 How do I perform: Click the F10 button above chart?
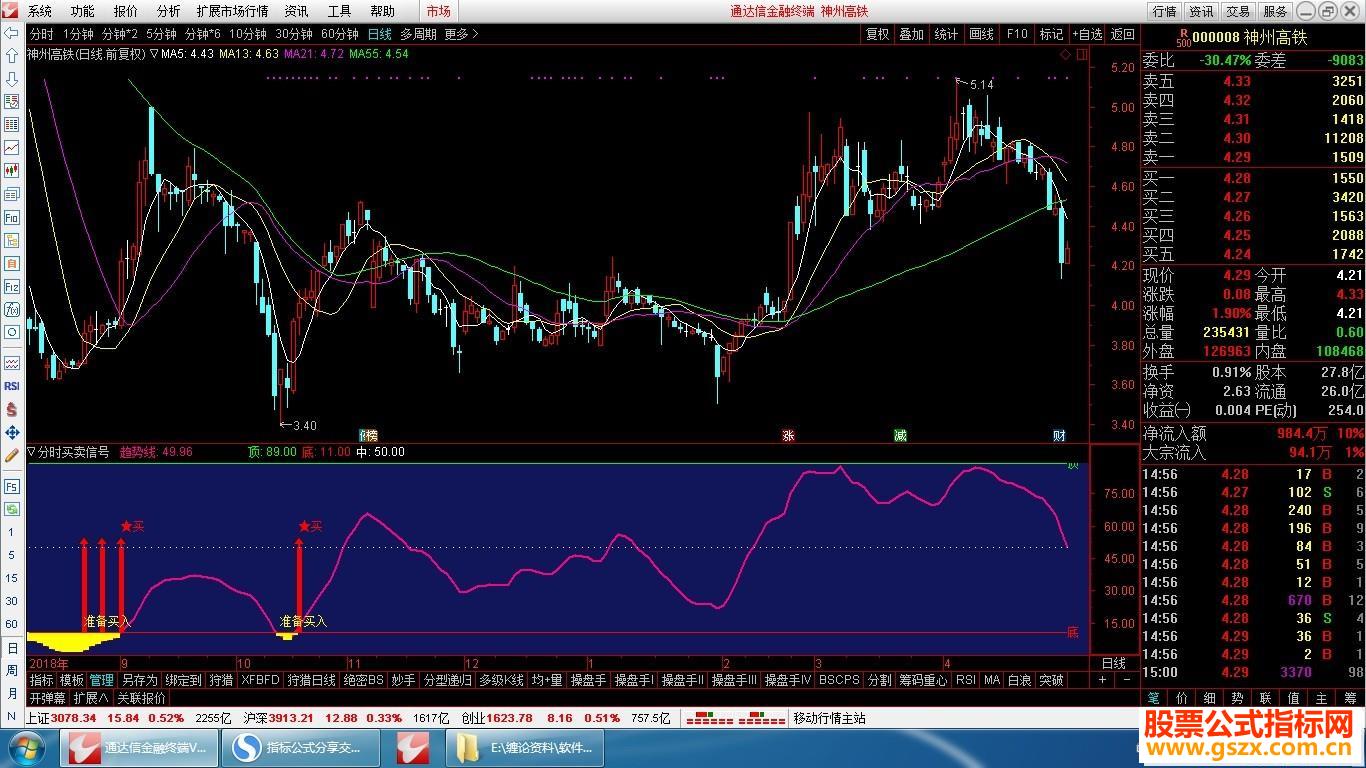1017,33
